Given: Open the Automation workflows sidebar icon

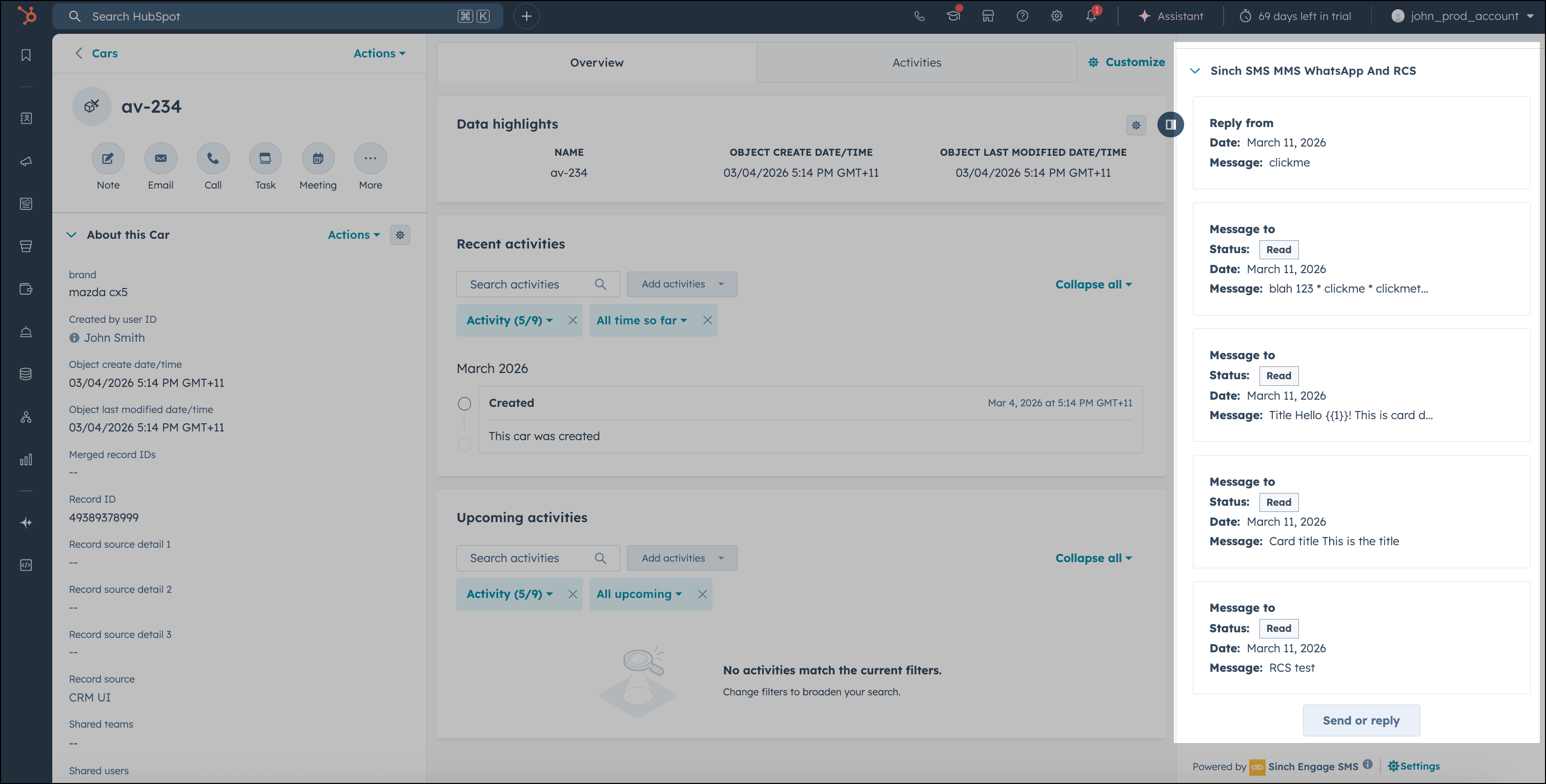Looking at the screenshot, I should (26, 418).
